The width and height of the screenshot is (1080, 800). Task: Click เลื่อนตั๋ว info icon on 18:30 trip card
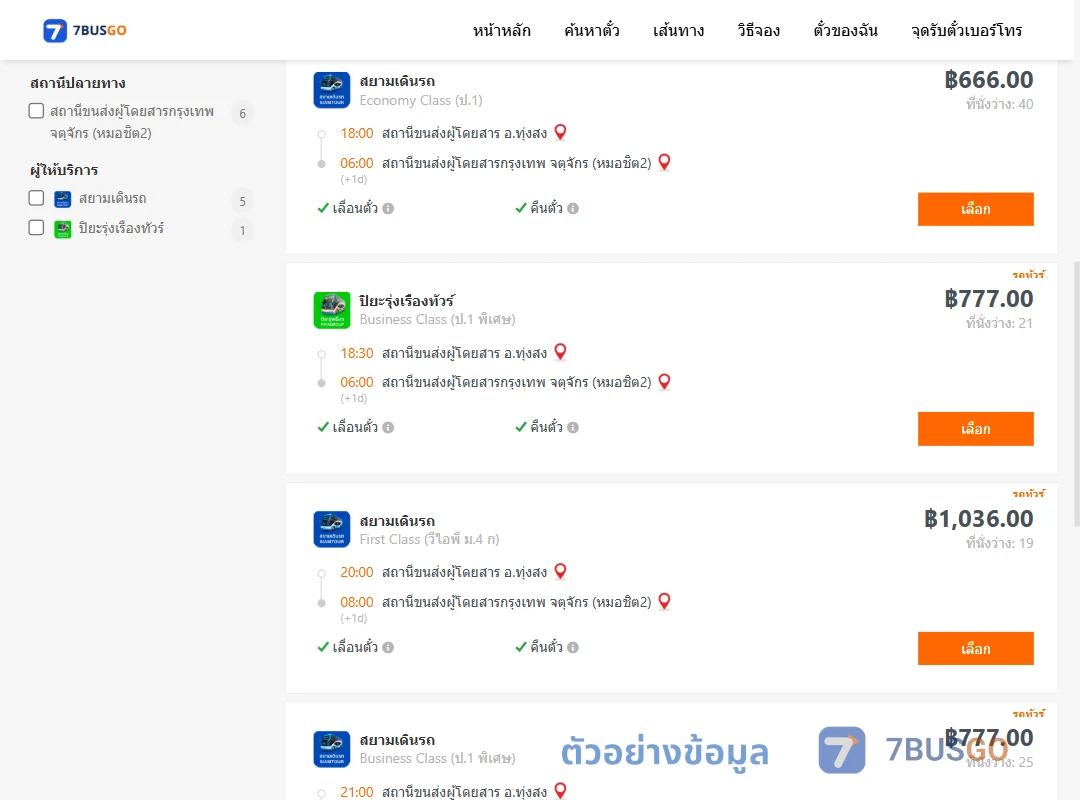tap(388, 427)
